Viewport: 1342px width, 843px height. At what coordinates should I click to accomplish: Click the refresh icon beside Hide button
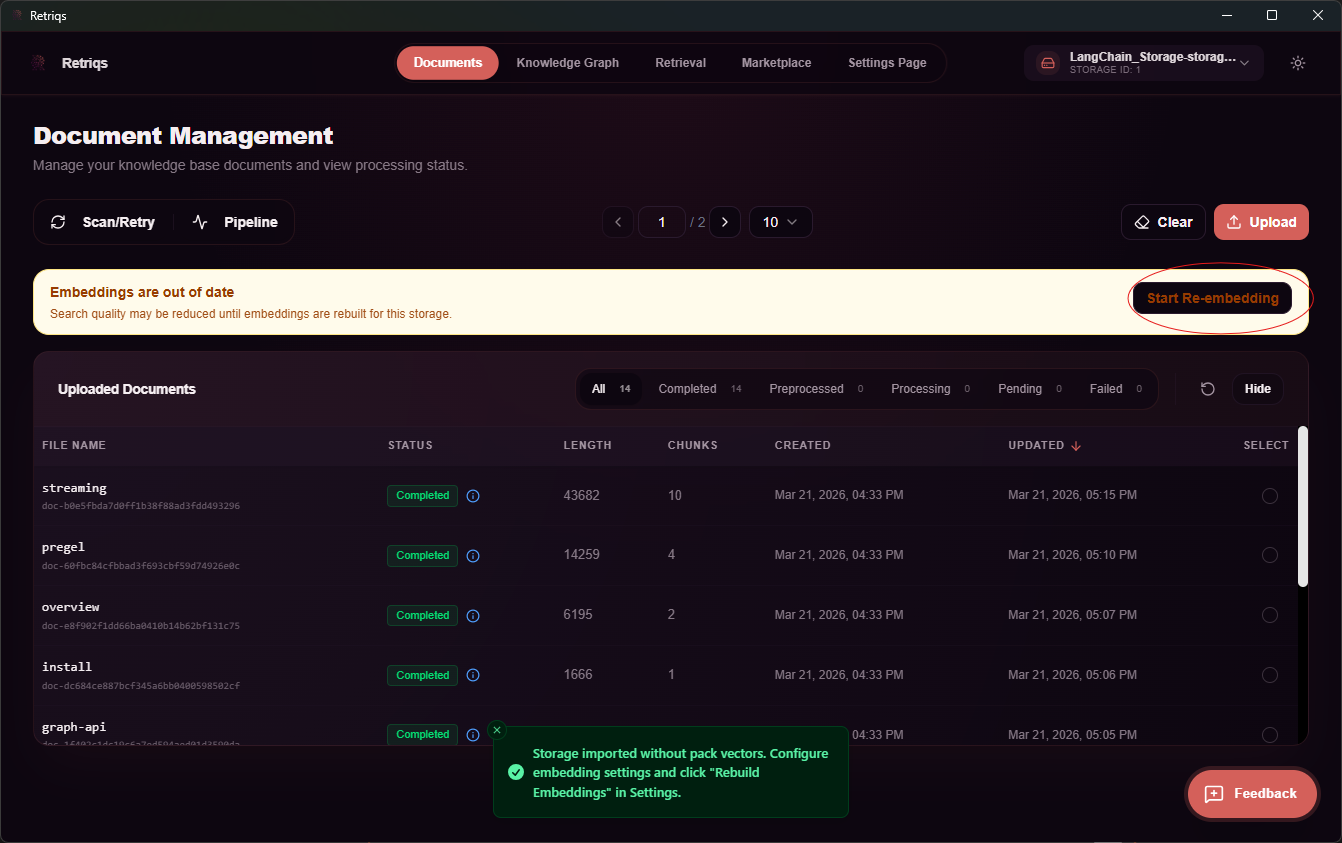click(1207, 389)
